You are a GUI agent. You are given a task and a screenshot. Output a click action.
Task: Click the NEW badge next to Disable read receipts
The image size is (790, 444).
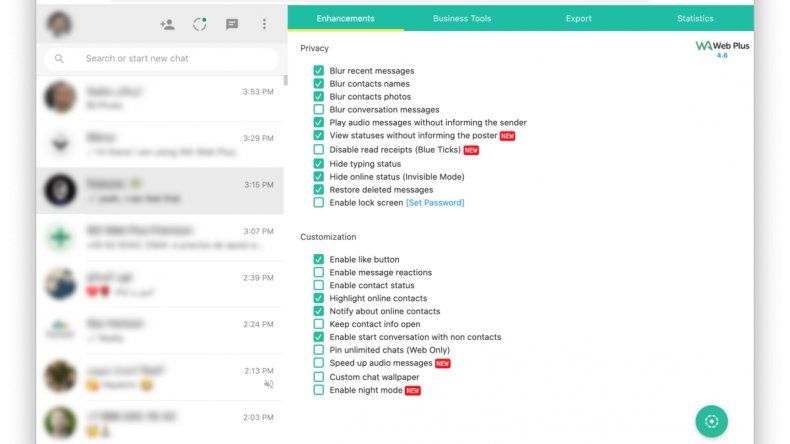pyautogui.click(x=471, y=150)
